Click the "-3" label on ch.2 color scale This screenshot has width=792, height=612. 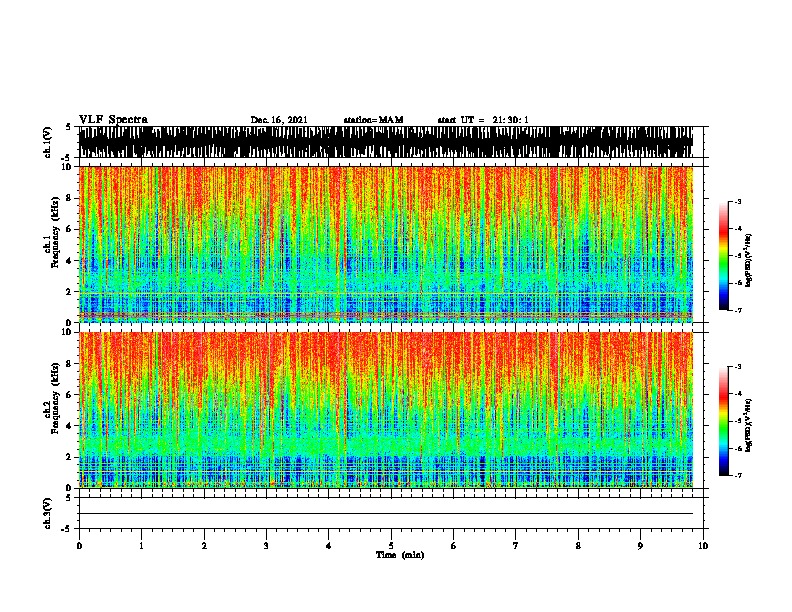(738, 367)
